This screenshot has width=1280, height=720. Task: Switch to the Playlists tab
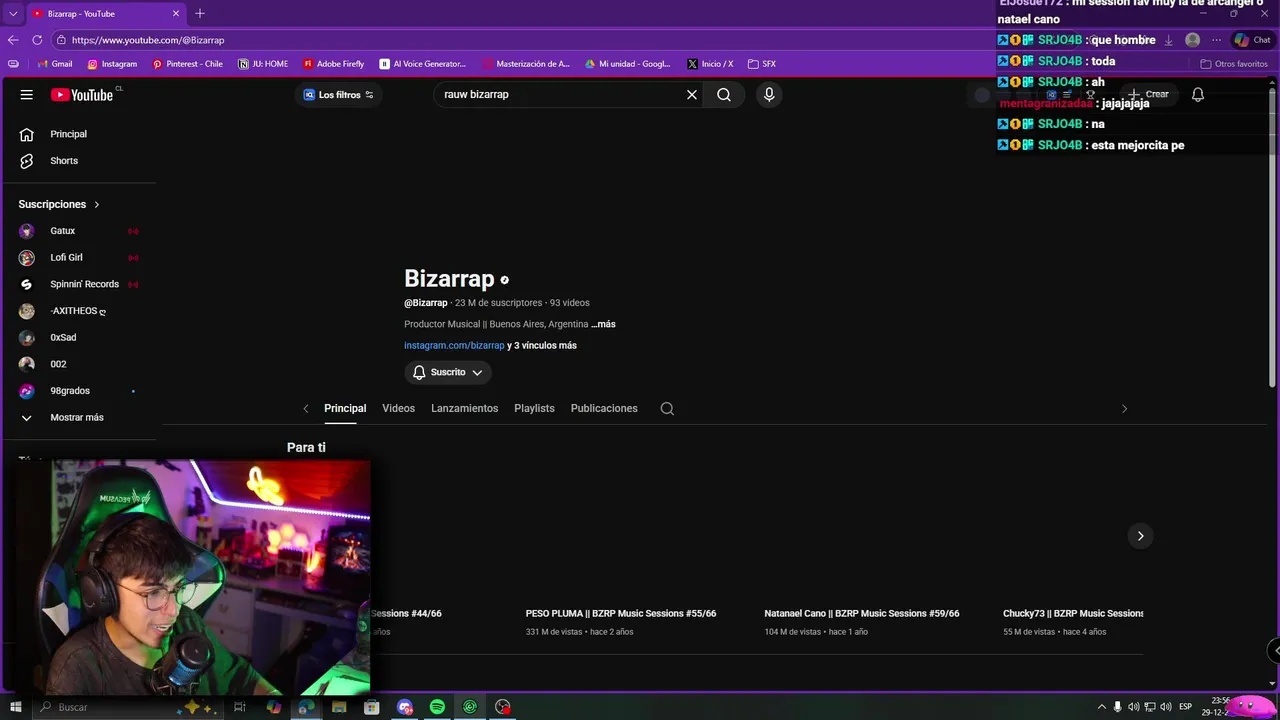(534, 408)
